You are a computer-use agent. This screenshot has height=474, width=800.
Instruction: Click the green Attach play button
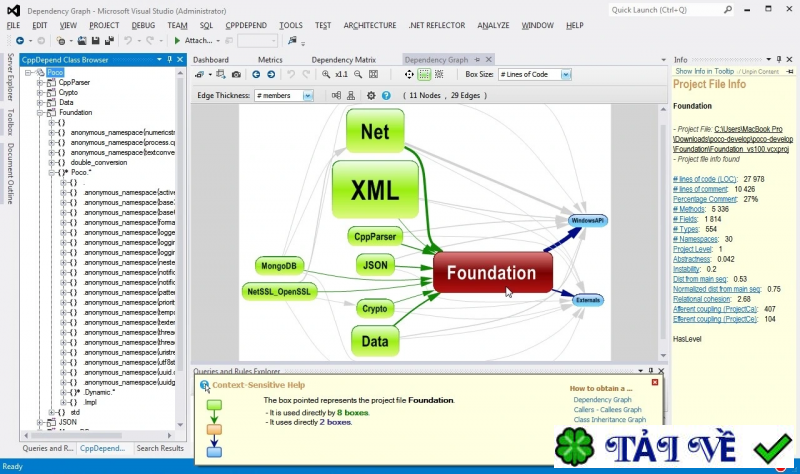[x=177, y=40]
